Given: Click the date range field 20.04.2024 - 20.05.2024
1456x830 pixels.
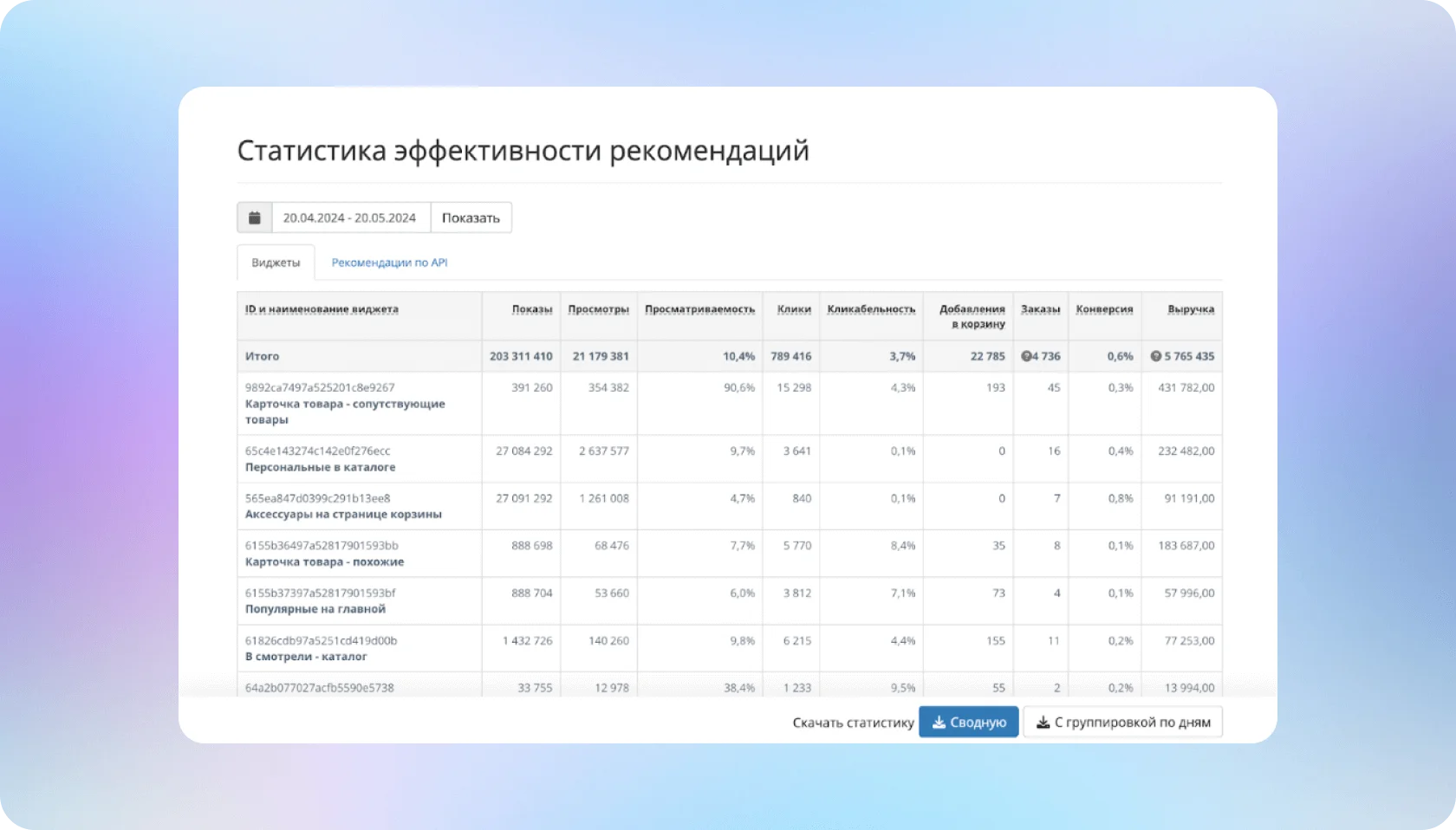Looking at the screenshot, I should (350, 217).
